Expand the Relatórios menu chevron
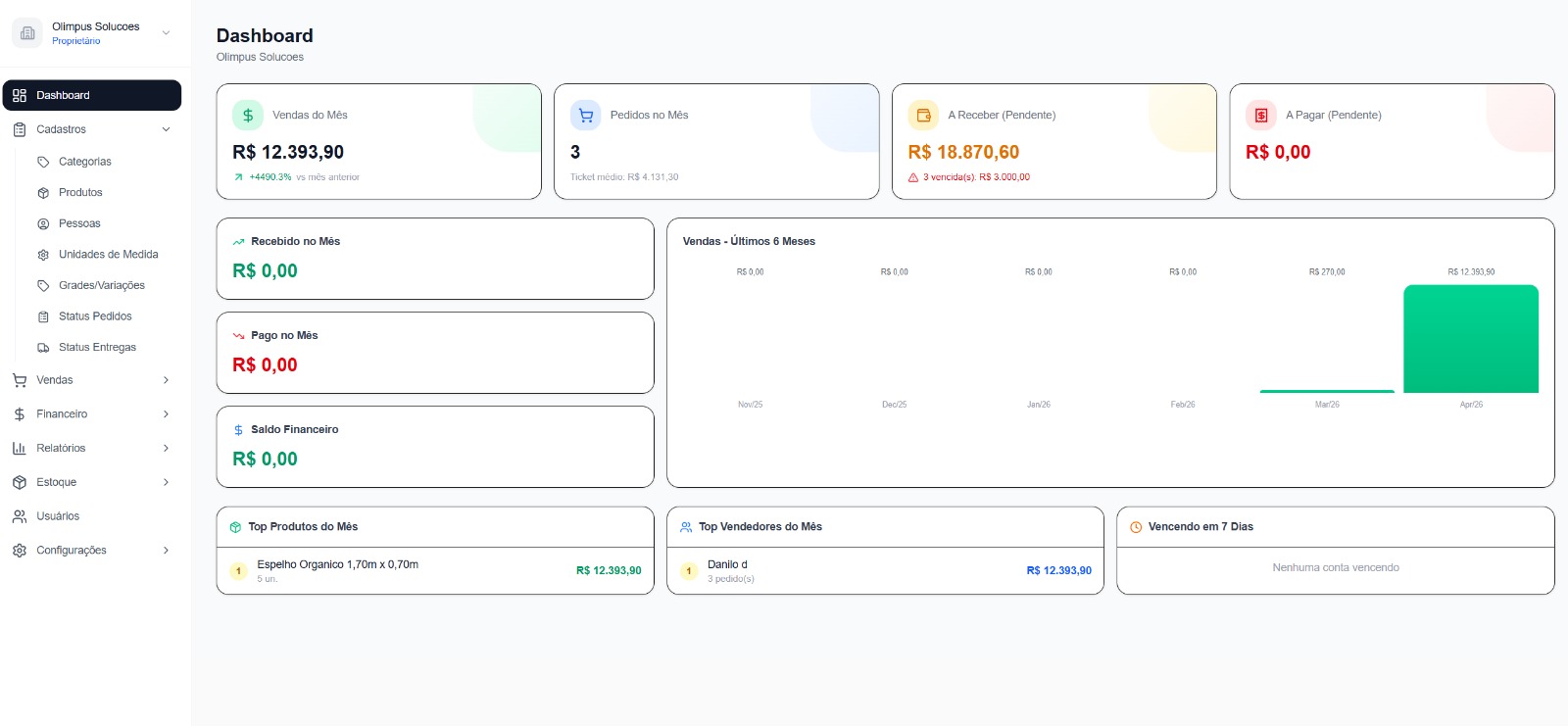Screen dimensions: 1568x726 (x=166, y=448)
